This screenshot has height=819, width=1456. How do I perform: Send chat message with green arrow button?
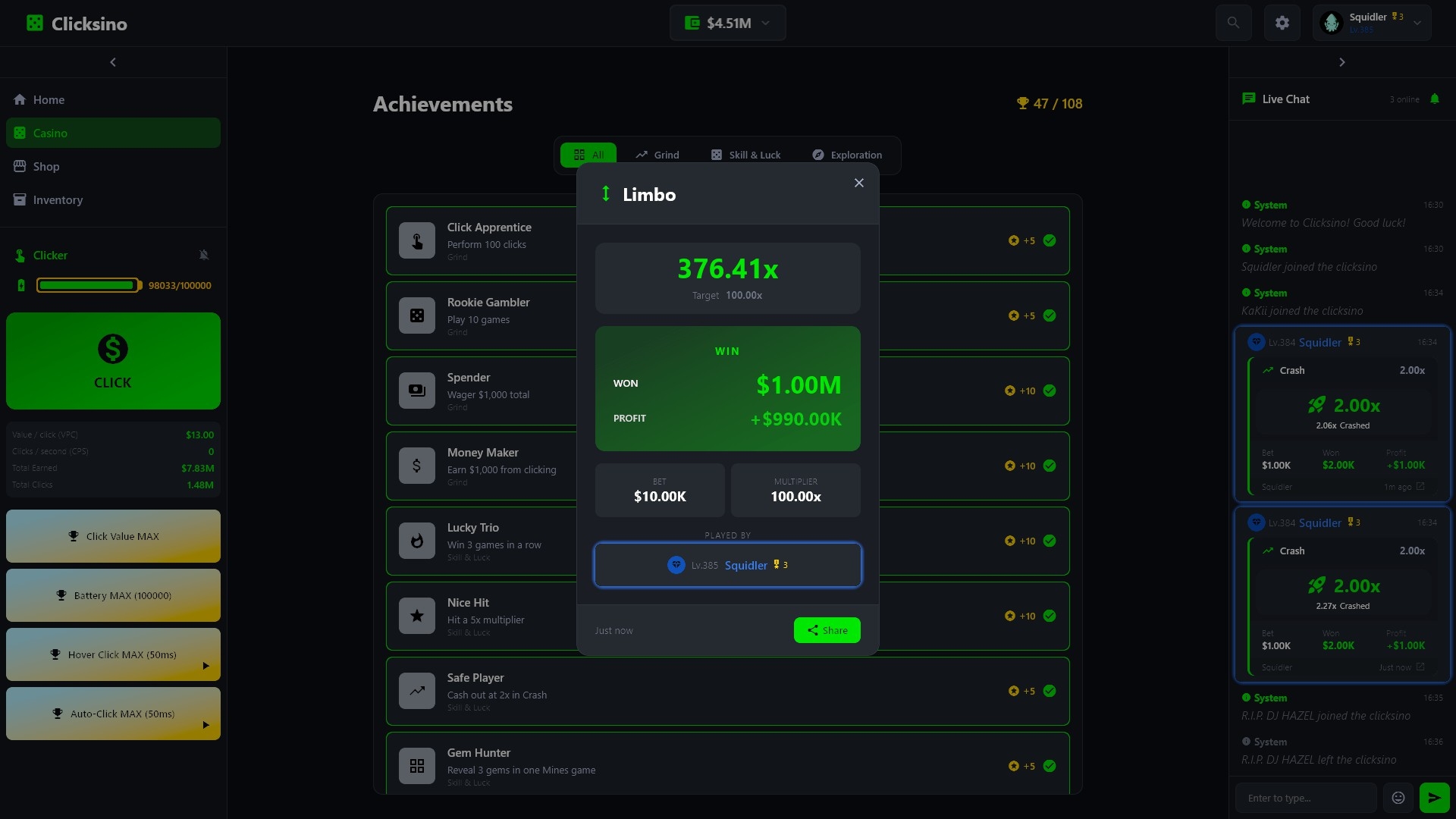pyautogui.click(x=1434, y=798)
